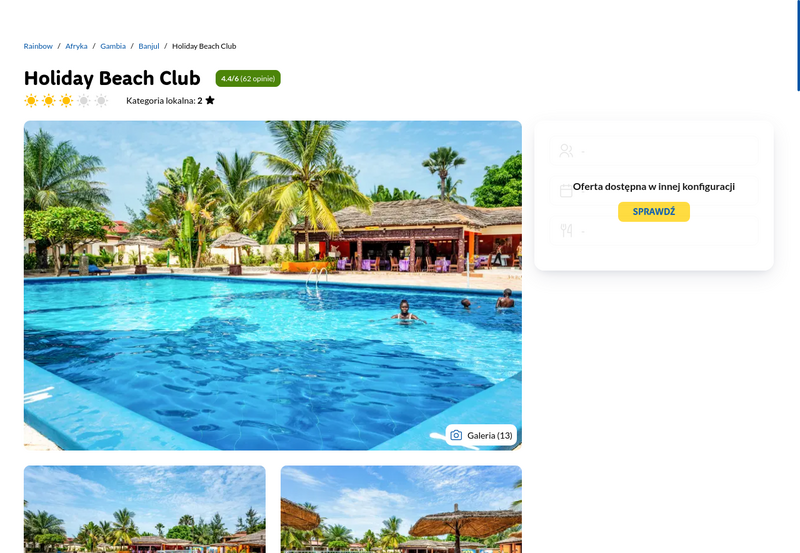Click the page scrollbar handle
Viewport: 800px width, 553px height.
coord(798,46)
